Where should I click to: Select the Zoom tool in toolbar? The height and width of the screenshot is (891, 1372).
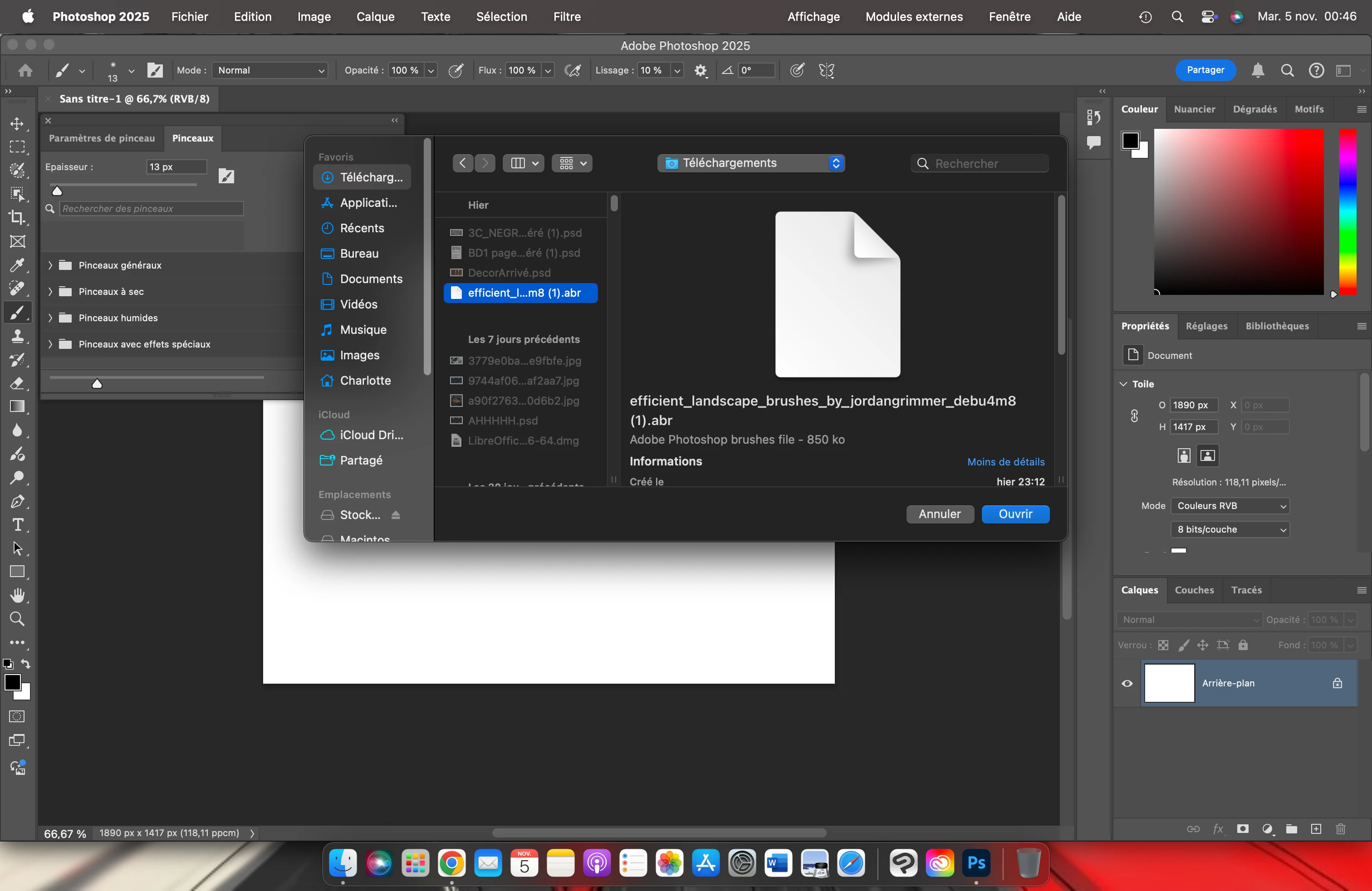[x=17, y=619]
